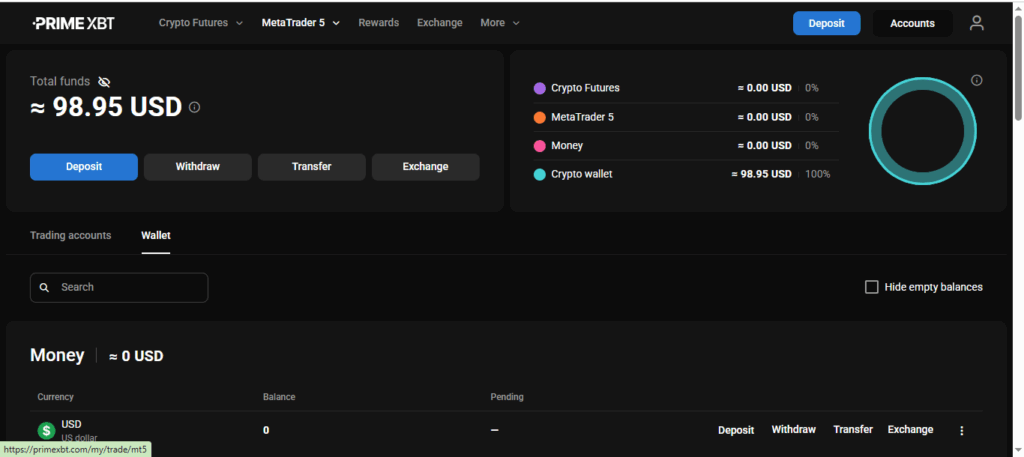Click the blue Deposit button in header

point(826,23)
